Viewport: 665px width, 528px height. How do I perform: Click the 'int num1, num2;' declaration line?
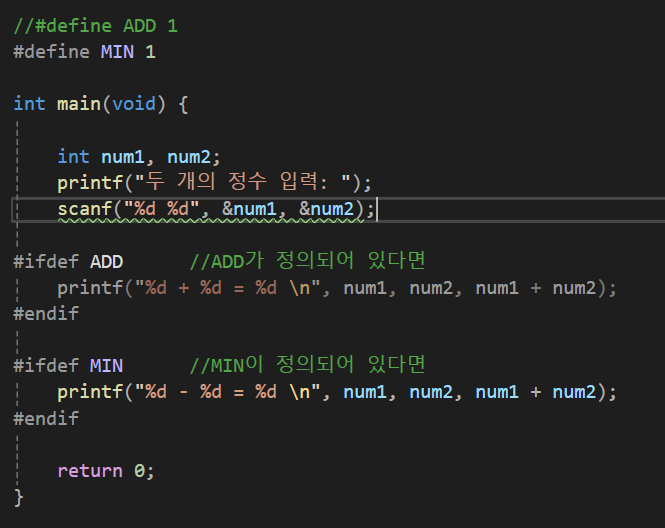point(139,157)
